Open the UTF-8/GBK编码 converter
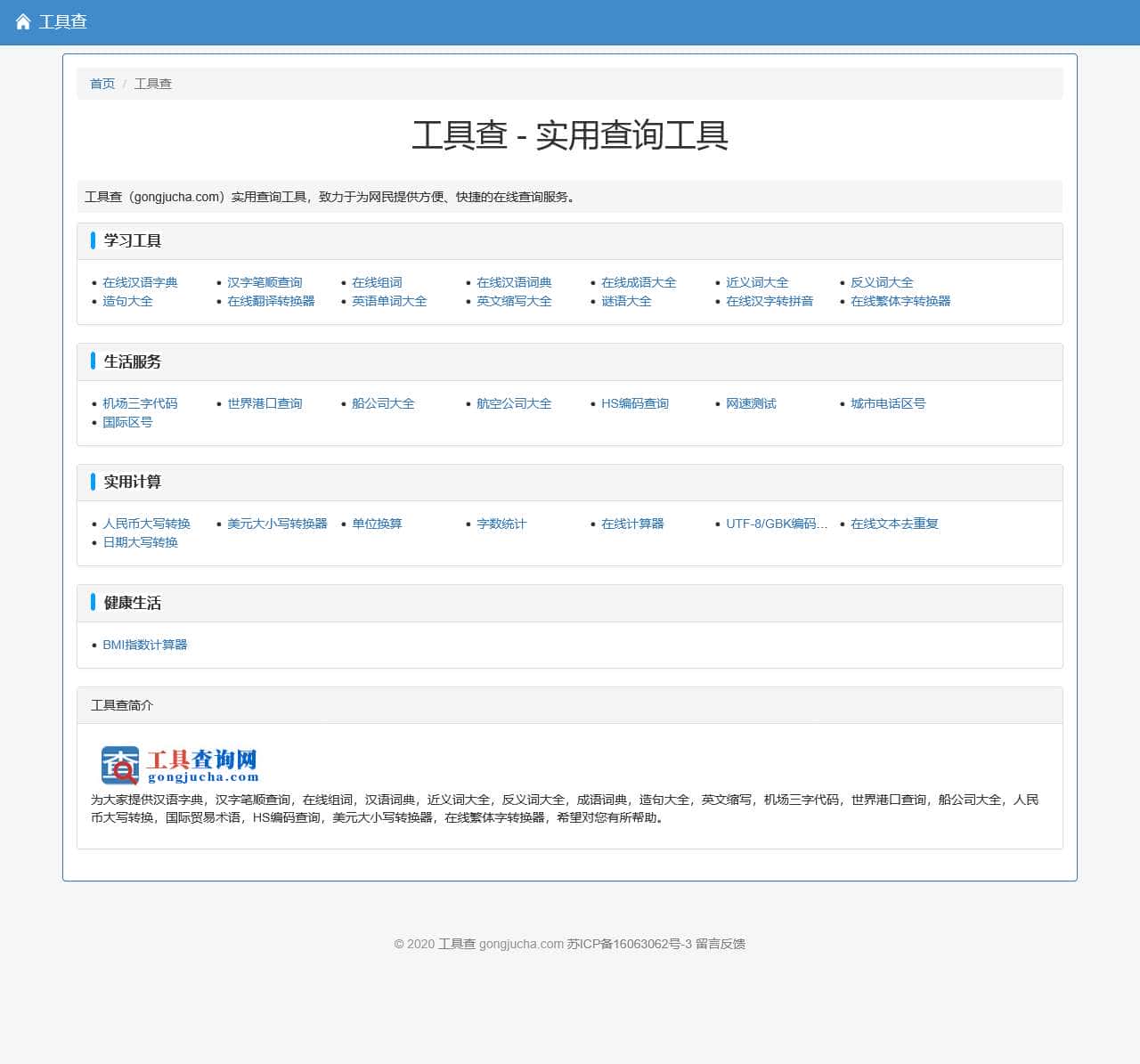The width and height of the screenshot is (1140, 1064). (x=775, y=524)
